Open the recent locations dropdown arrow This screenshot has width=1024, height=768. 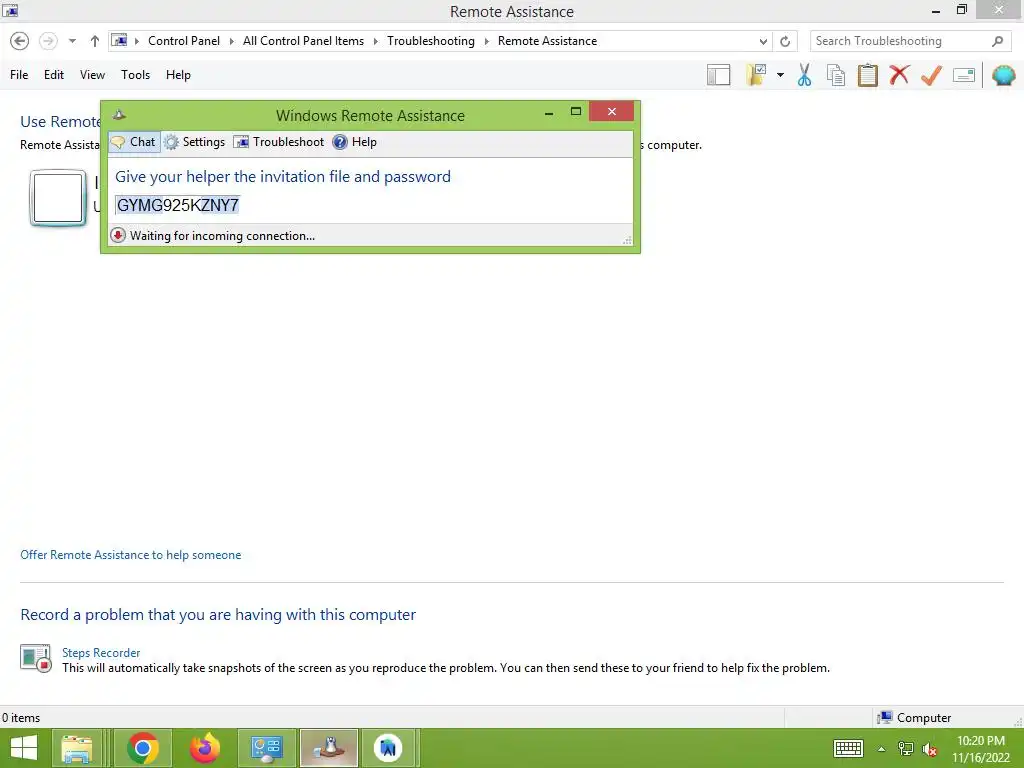(72, 41)
